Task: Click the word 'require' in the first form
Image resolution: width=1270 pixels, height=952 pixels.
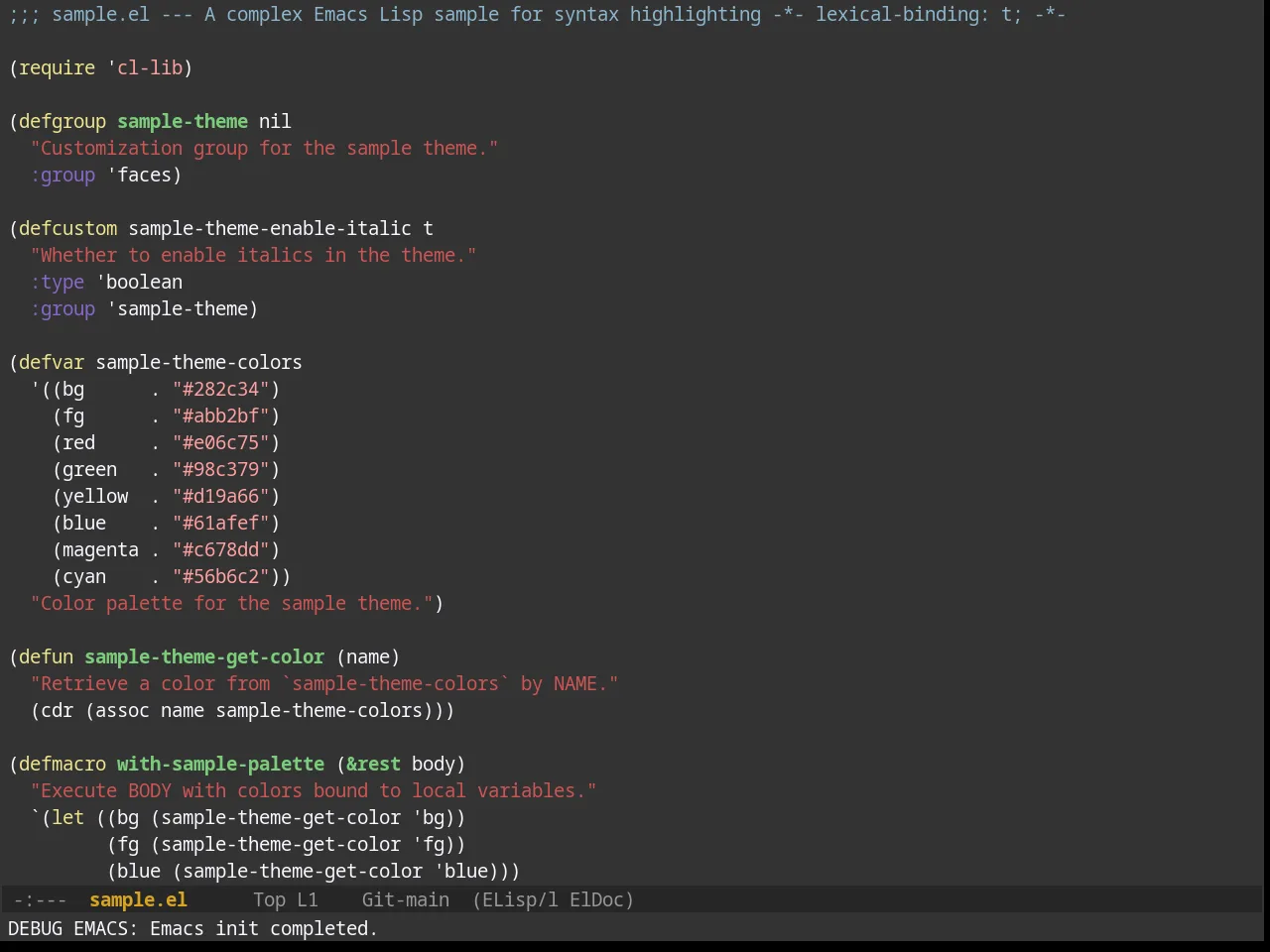Action: tap(58, 67)
